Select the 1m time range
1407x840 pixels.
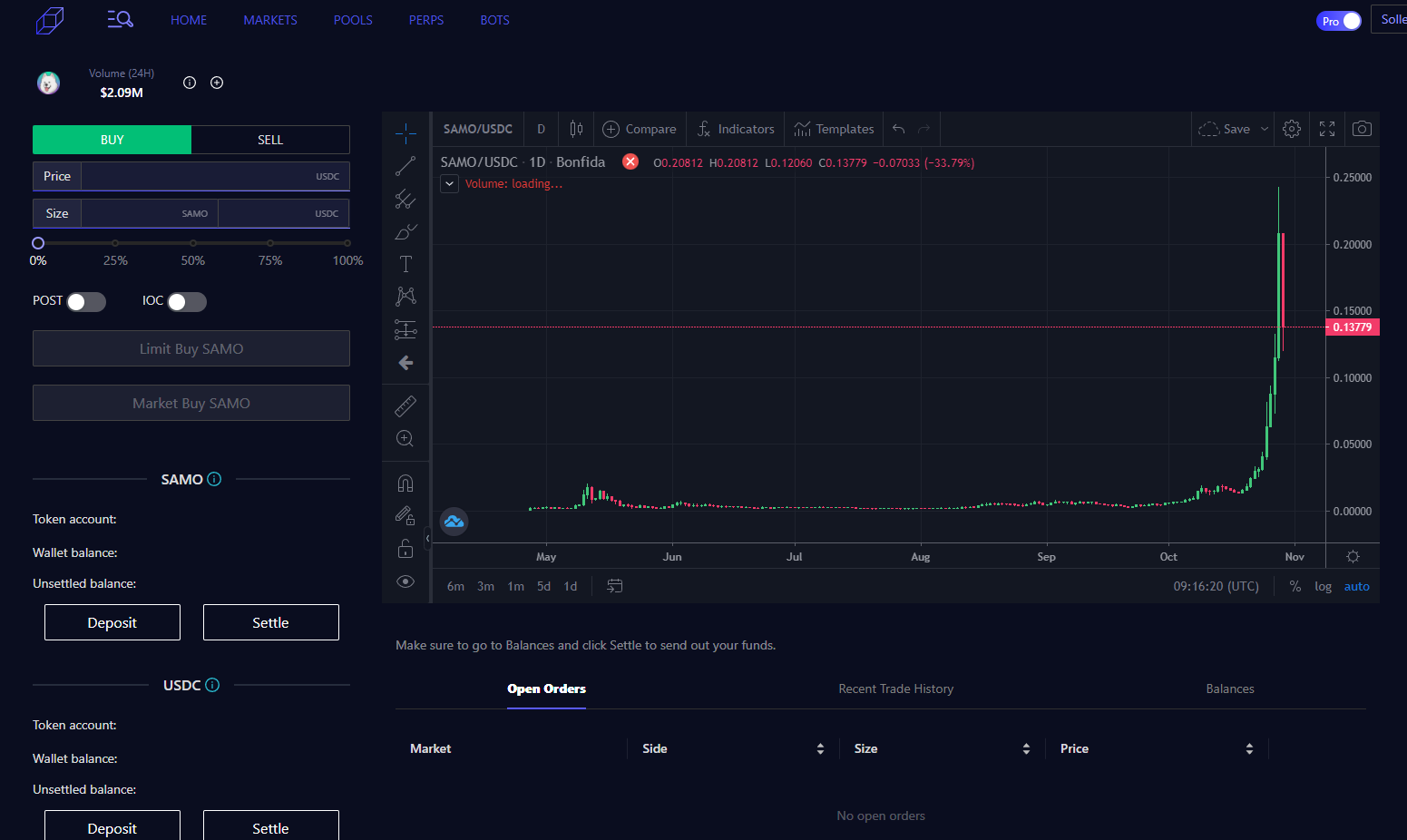pyautogui.click(x=516, y=586)
